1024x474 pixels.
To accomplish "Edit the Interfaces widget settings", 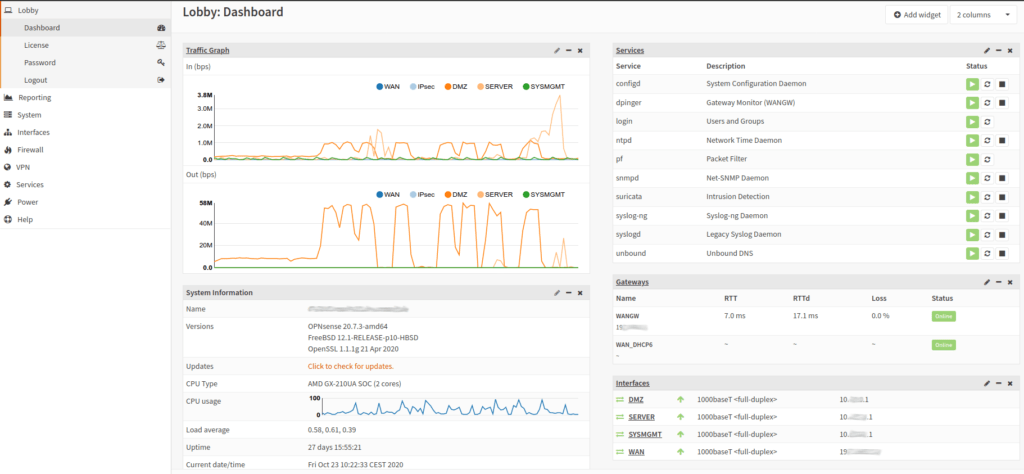I will [x=987, y=383].
